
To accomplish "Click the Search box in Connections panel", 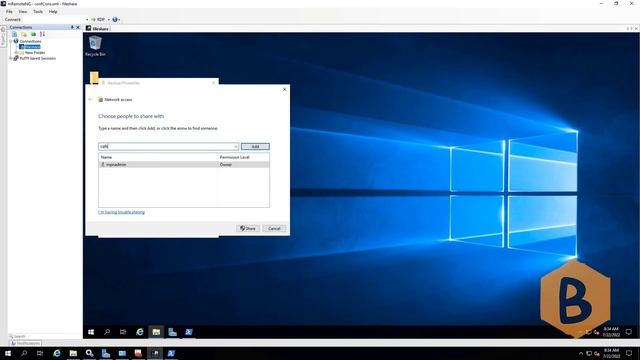I will [x=45, y=336].
